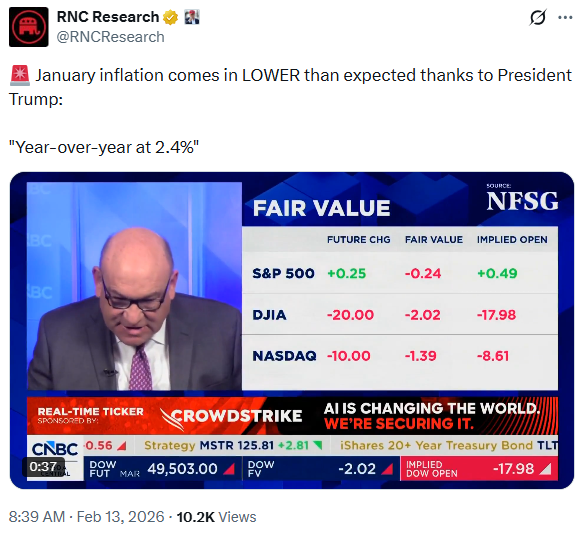
Task: Click the red siren emoji in the post
Action: 20,75
